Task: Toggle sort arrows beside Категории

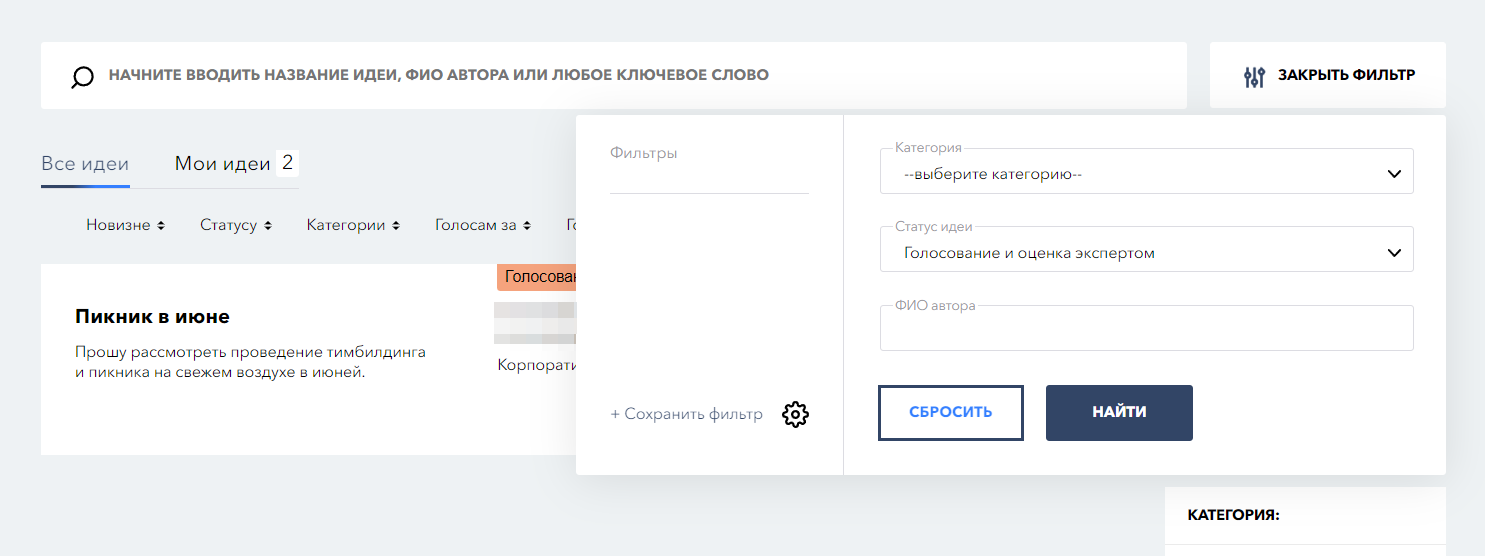Action: pos(396,226)
